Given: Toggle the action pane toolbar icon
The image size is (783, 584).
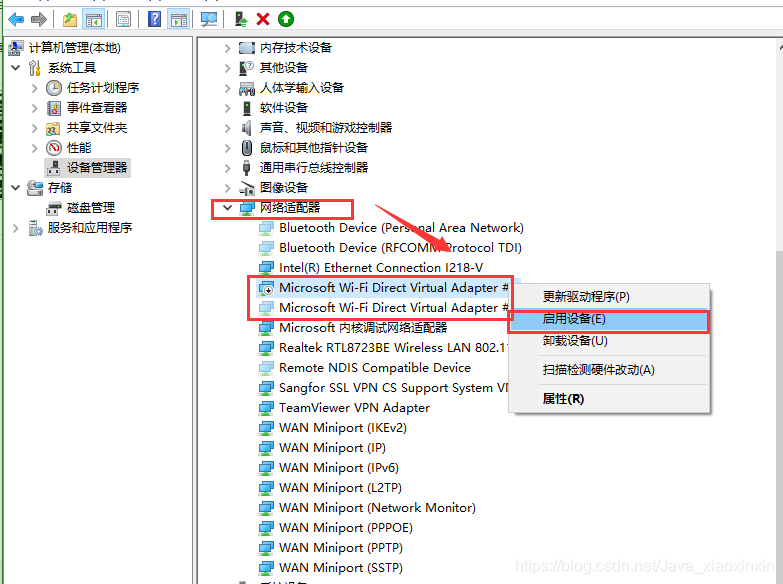Looking at the screenshot, I should point(178,19).
